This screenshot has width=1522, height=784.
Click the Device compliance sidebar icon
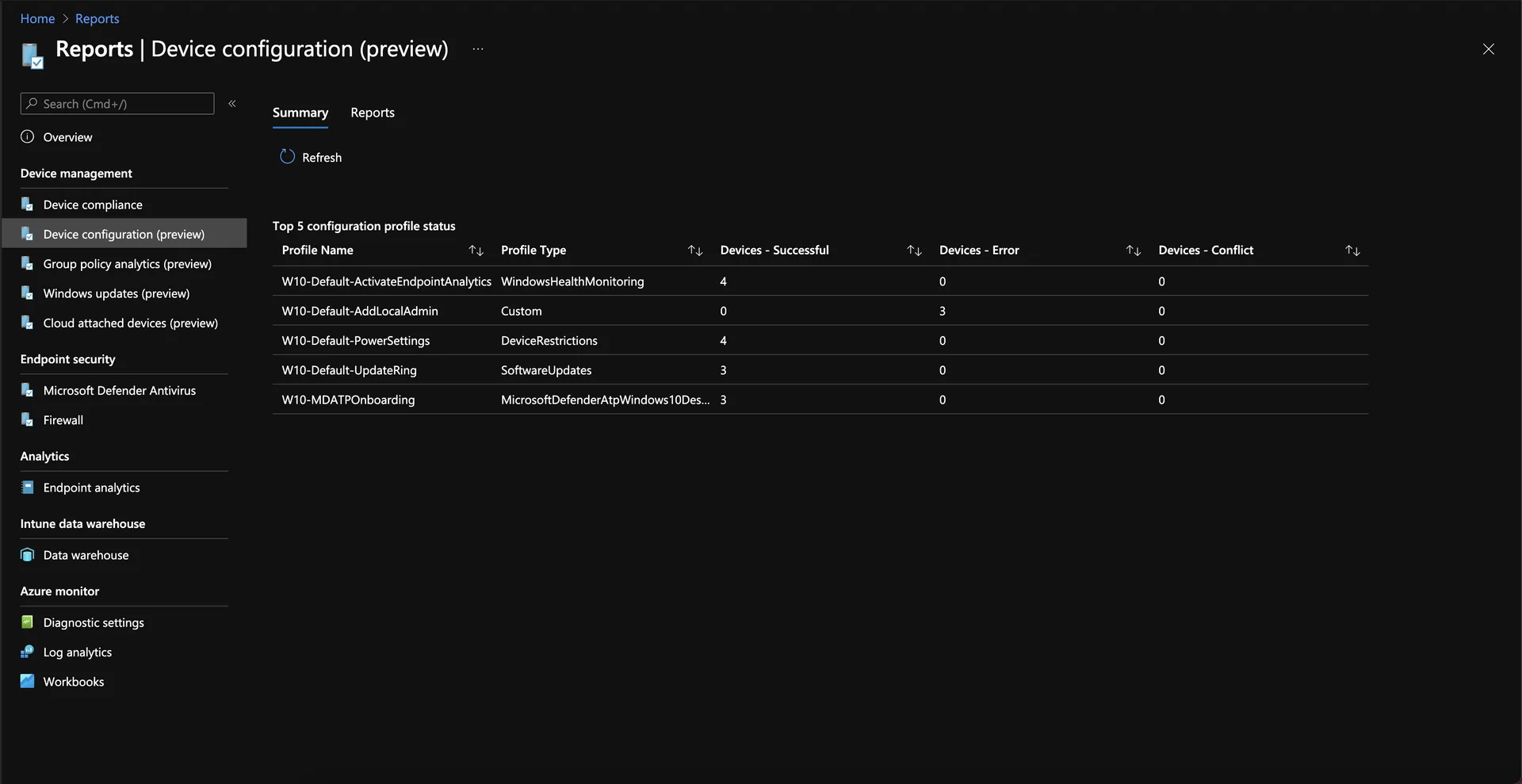click(x=28, y=205)
